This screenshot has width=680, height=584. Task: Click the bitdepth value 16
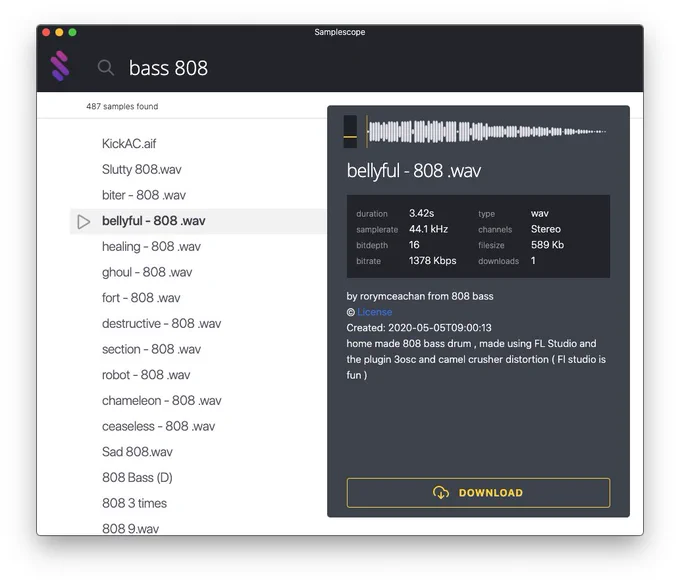(414, 245)
